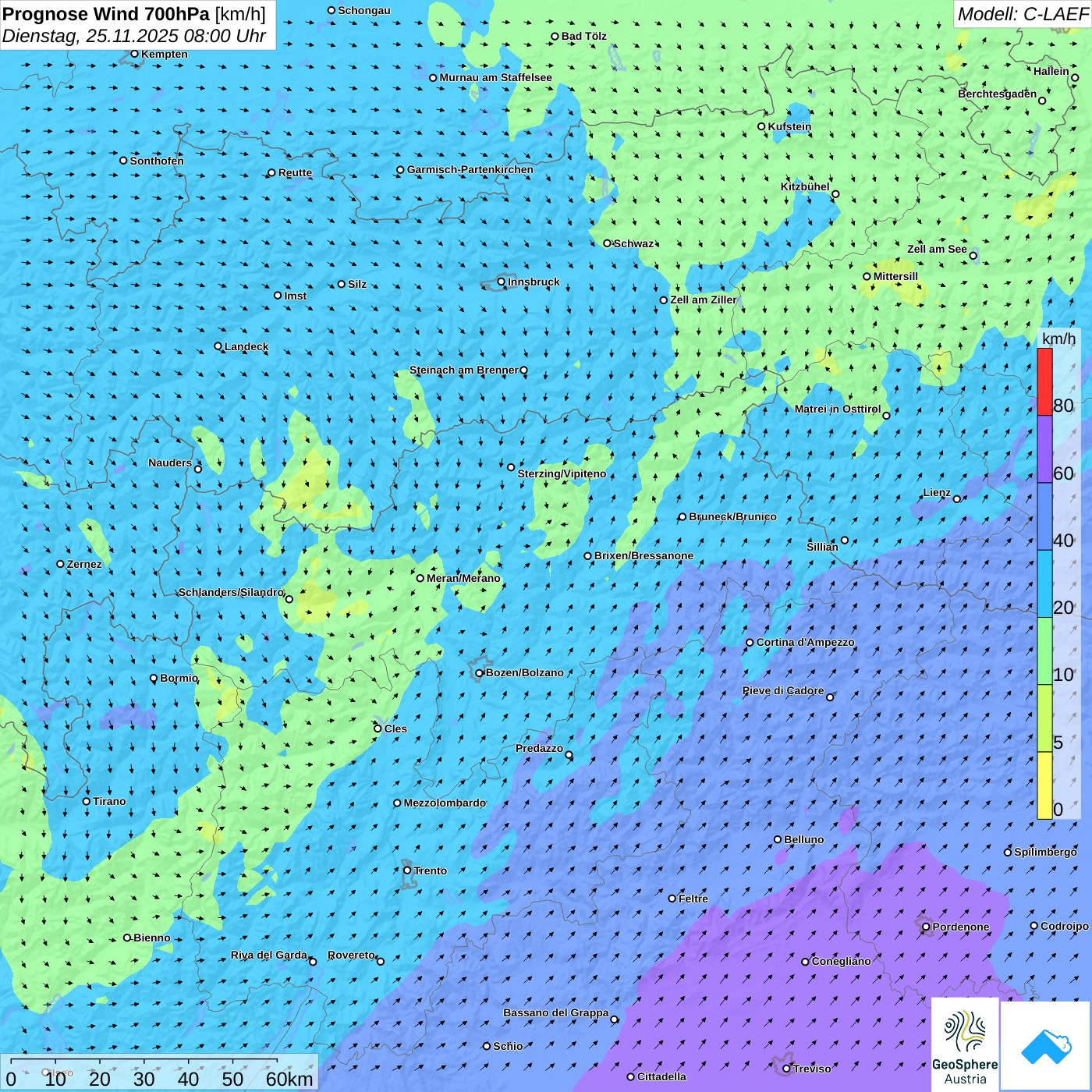The image size is (1092, 1092).
Task: Click the Kufstein location dot
Action: (762, 126)
